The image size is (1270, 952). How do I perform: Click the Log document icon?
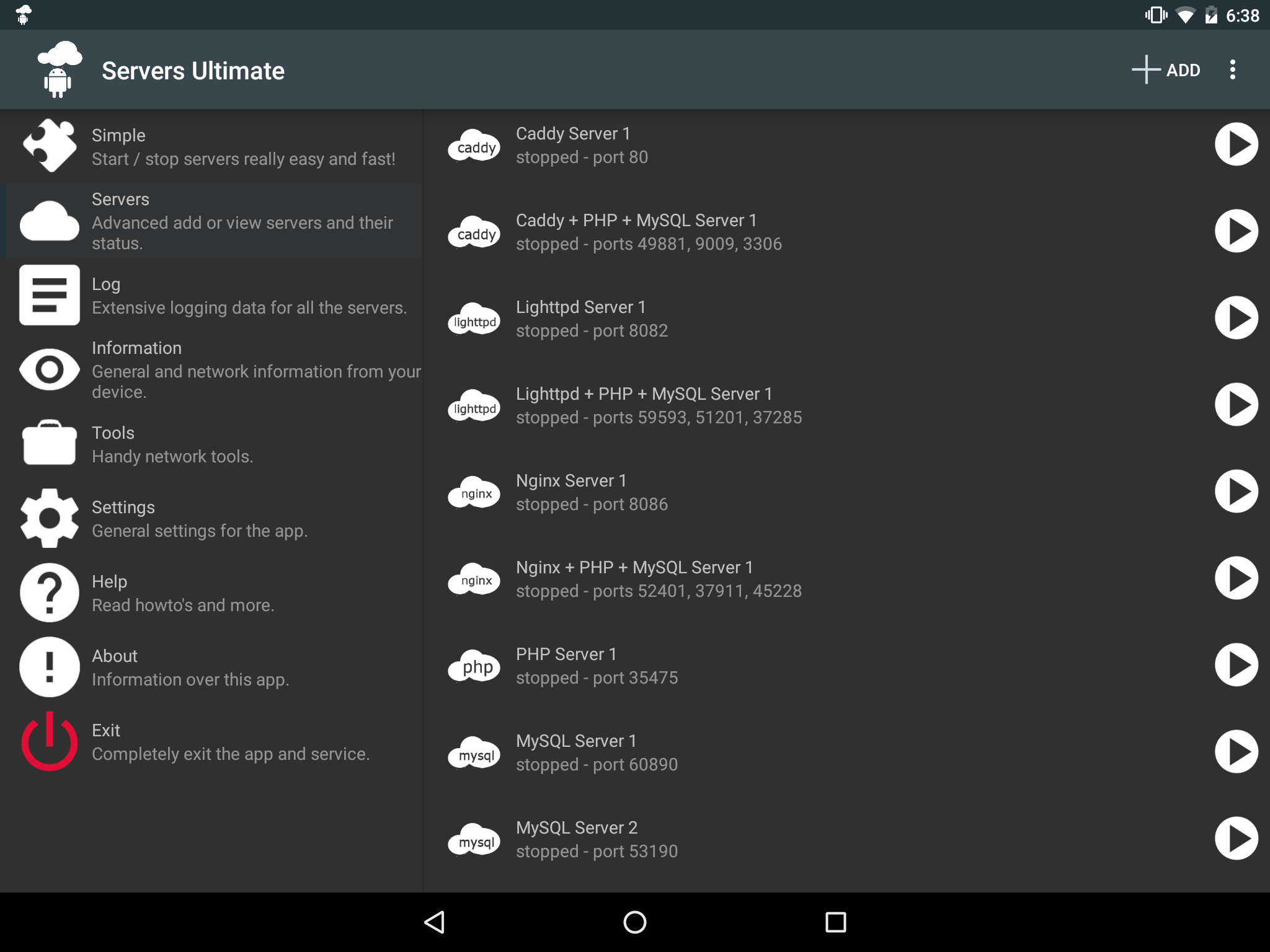point(50,295)
